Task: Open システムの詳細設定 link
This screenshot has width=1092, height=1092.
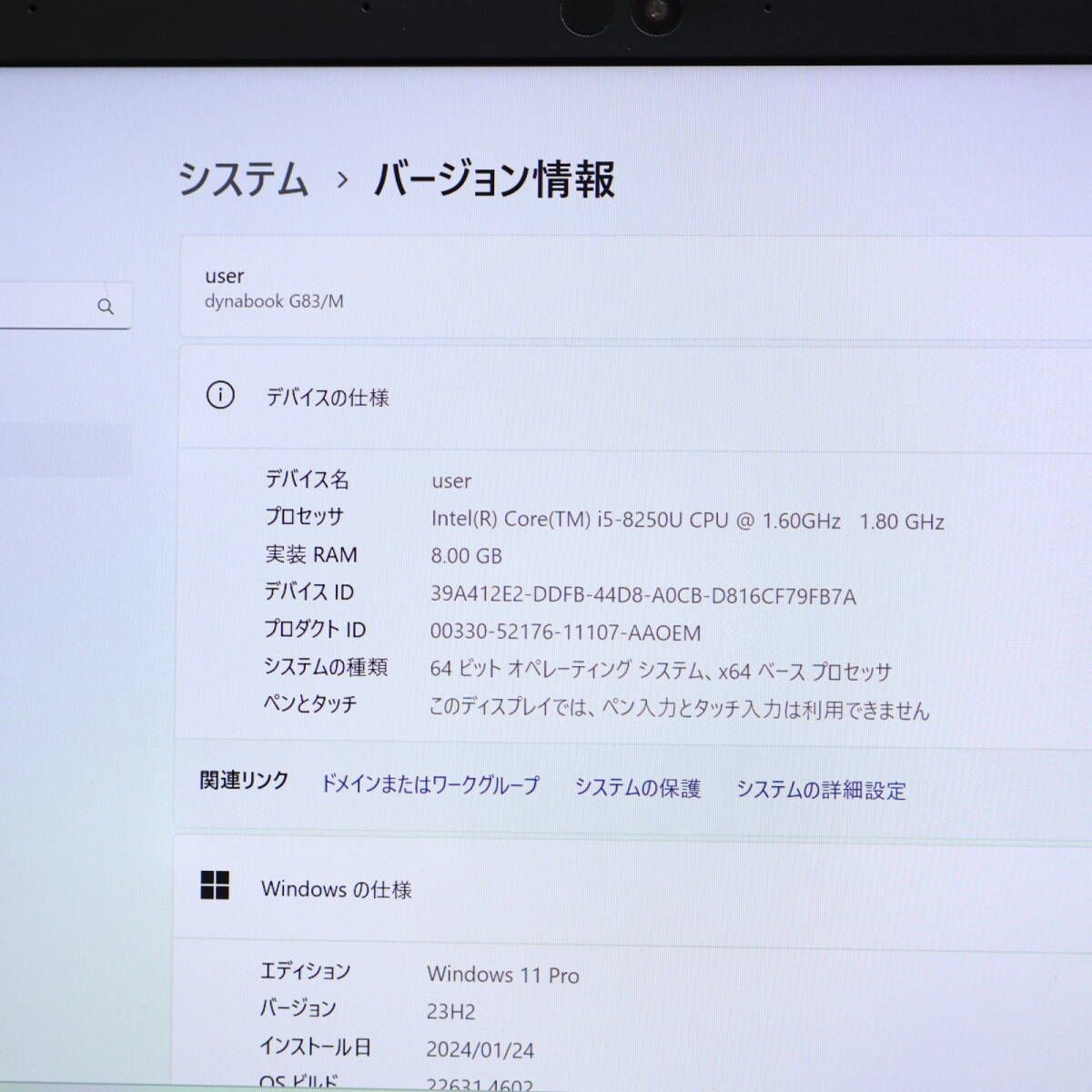Action: (821, 790)
